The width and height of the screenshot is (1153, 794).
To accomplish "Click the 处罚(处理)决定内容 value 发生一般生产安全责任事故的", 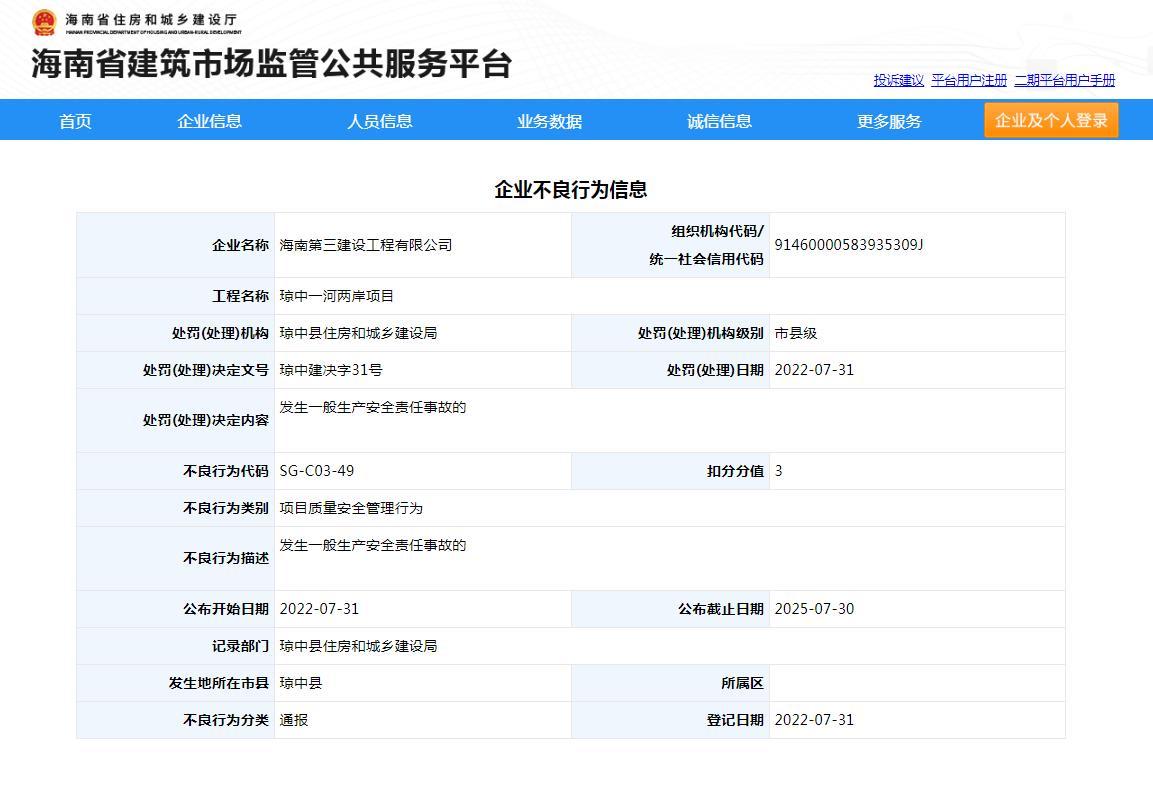I will 373,407.
